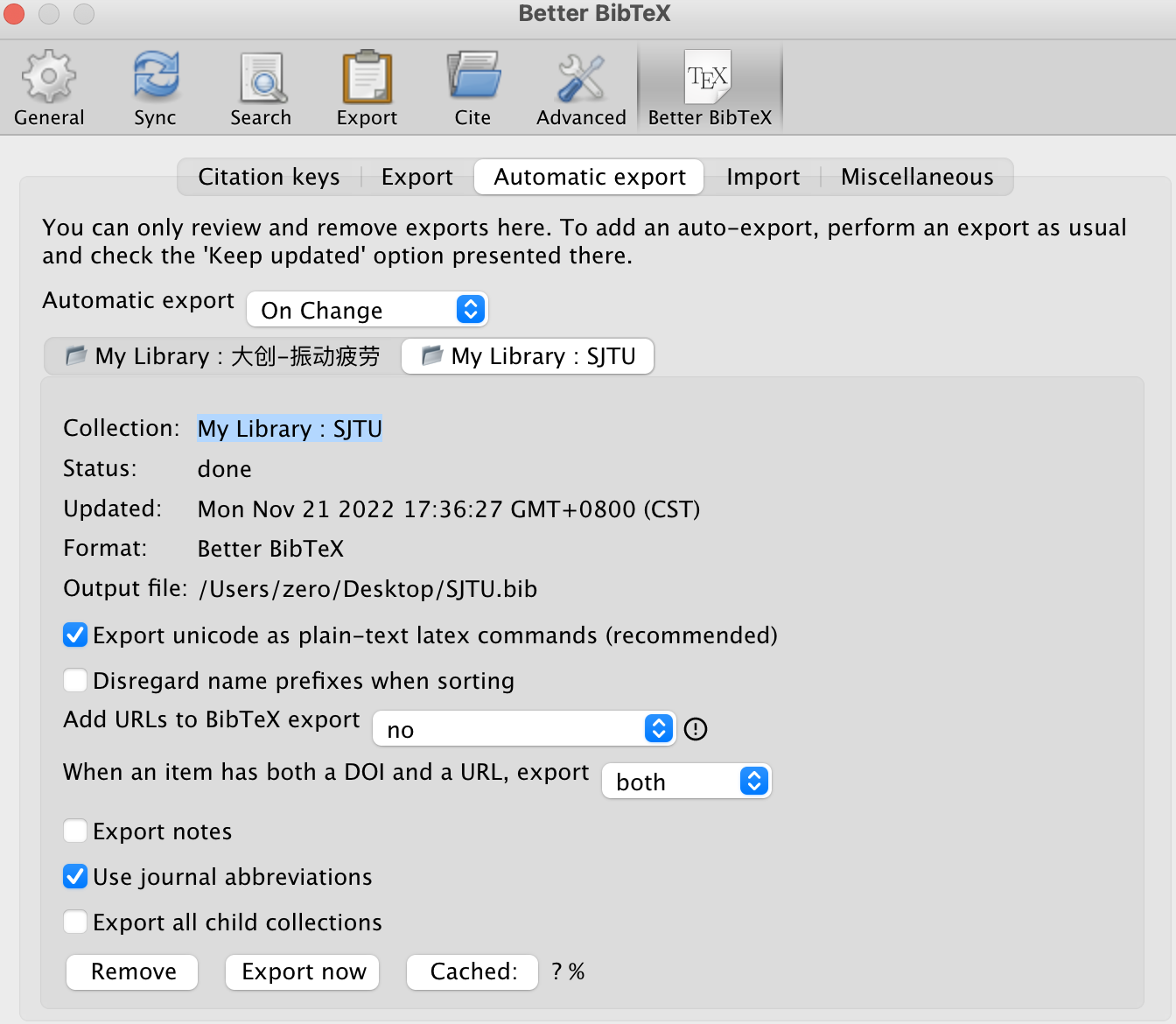This screenshot has width=1176, height=1024.
Task: Click the status value 'done'
Action: pos(224,469)
